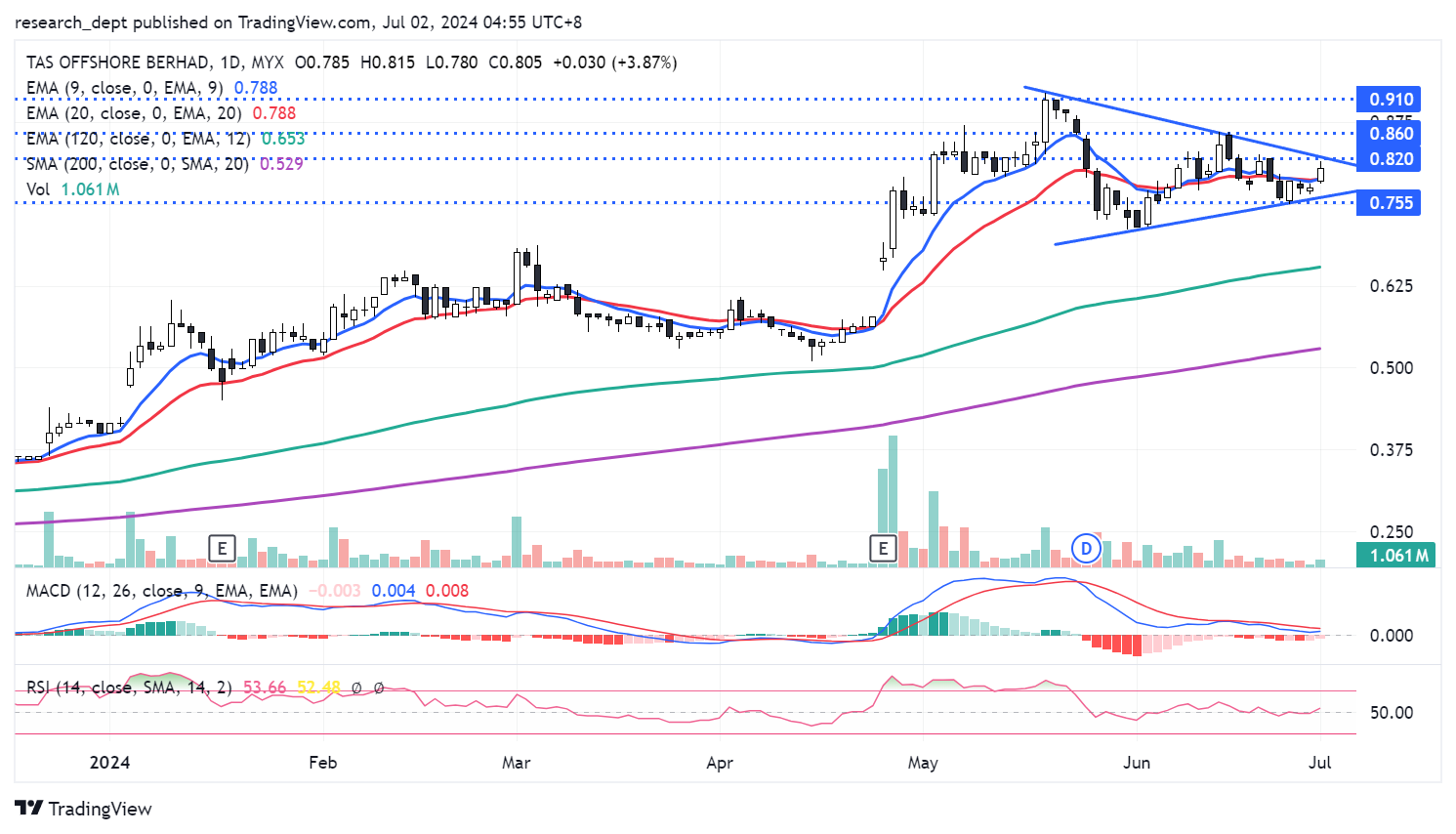The width and height of the screenshot is (1456, 834).
Task: Click the green 1.061 M volume label
Action: coord(1398,556)
